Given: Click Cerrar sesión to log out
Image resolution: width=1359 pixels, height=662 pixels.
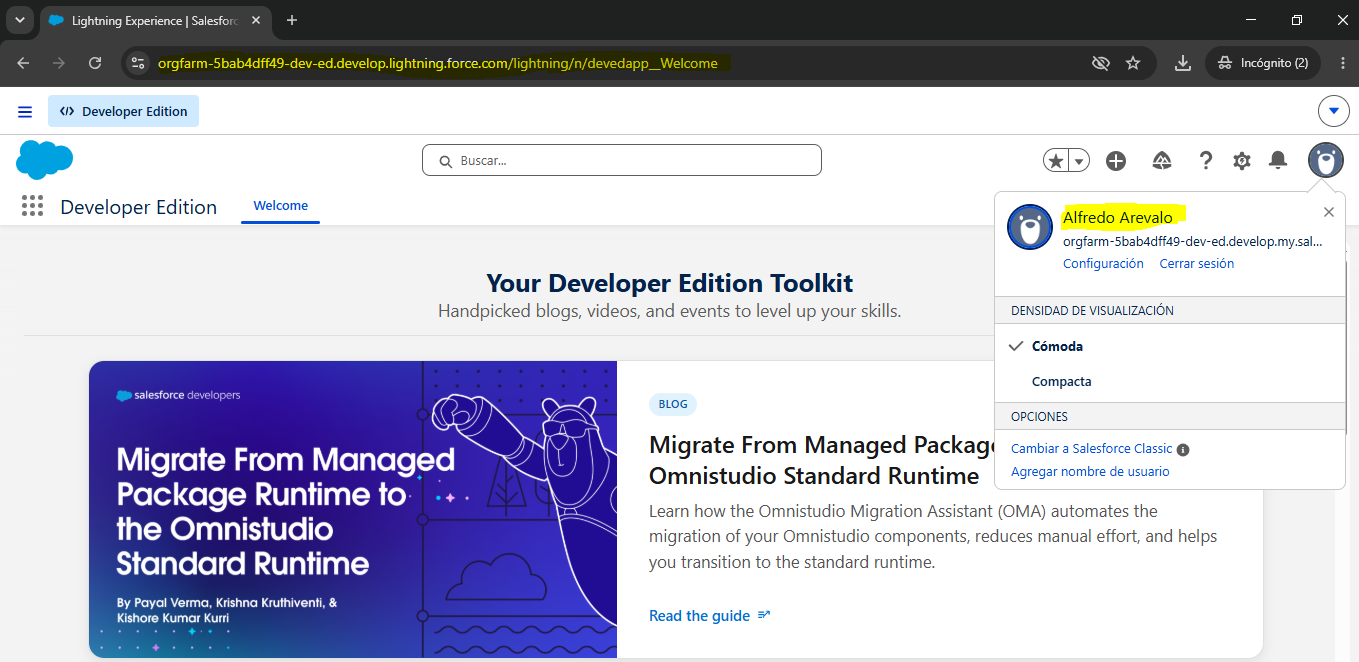Looking at the screenshot, I should (x=1197, y=264).
